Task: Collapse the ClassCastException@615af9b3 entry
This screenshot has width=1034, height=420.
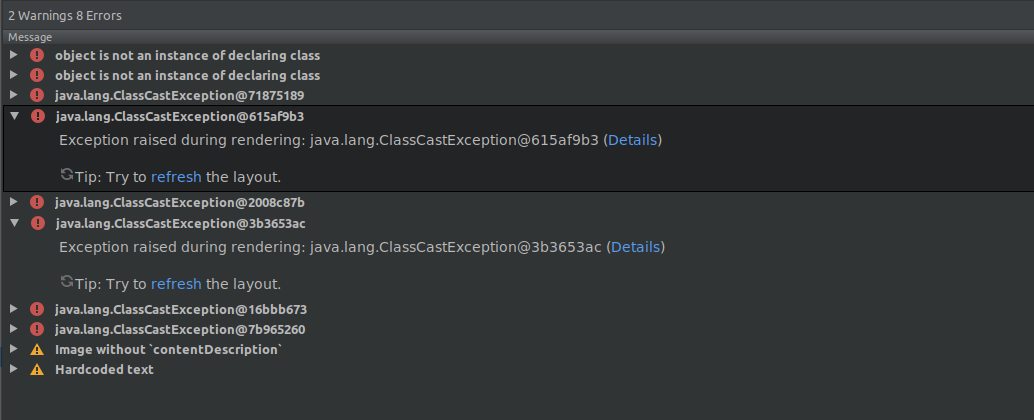Action: [x=15, y=116]
